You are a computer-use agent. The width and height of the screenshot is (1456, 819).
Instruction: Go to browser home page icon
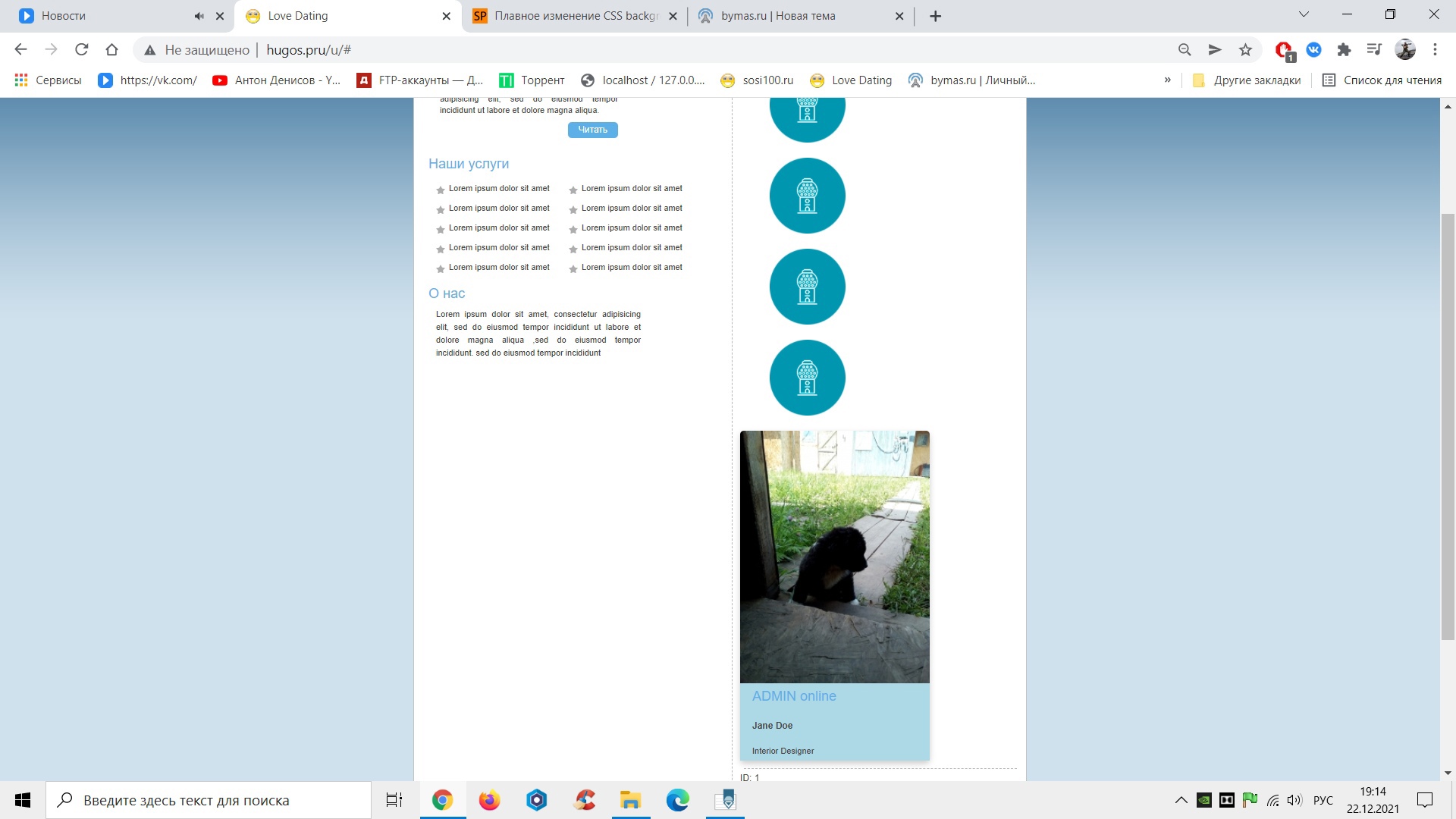(x=111, y=50)
